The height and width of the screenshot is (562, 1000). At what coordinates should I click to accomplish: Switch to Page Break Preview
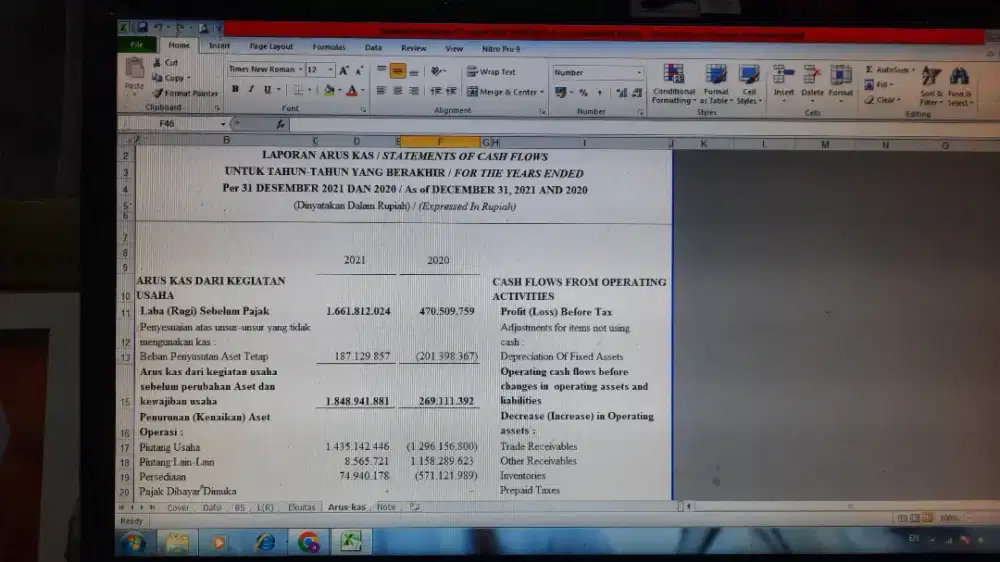pyautogui.click(x=927, y=519)
